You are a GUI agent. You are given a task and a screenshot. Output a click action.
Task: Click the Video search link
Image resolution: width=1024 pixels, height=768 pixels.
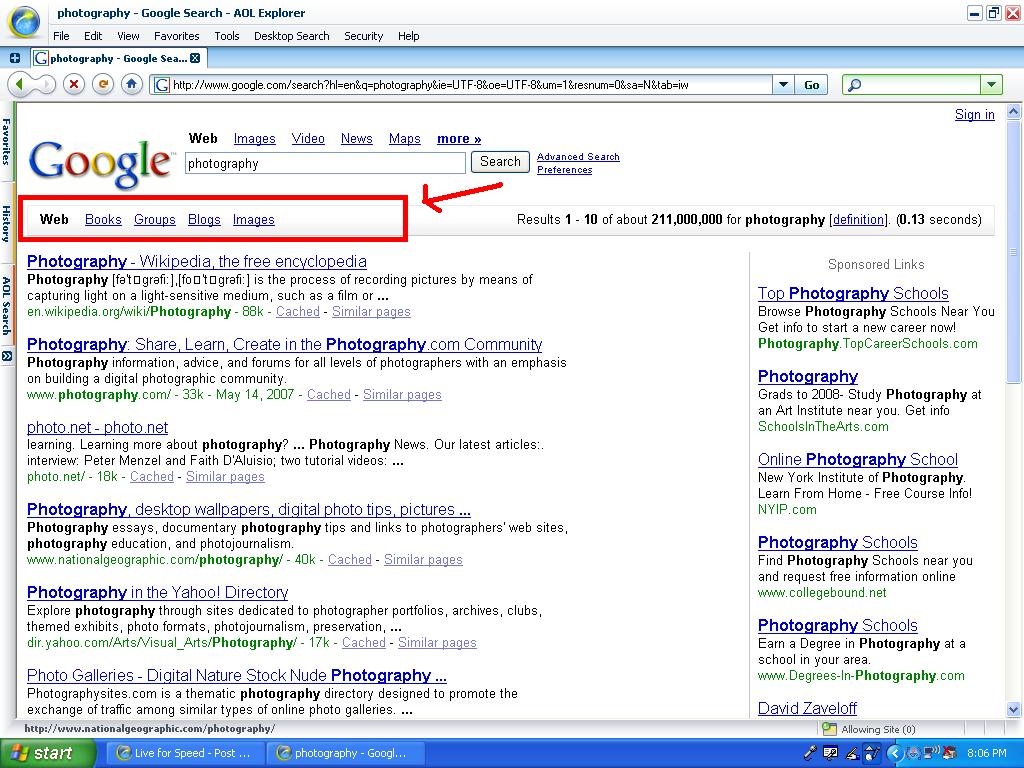tap(308, 138)
